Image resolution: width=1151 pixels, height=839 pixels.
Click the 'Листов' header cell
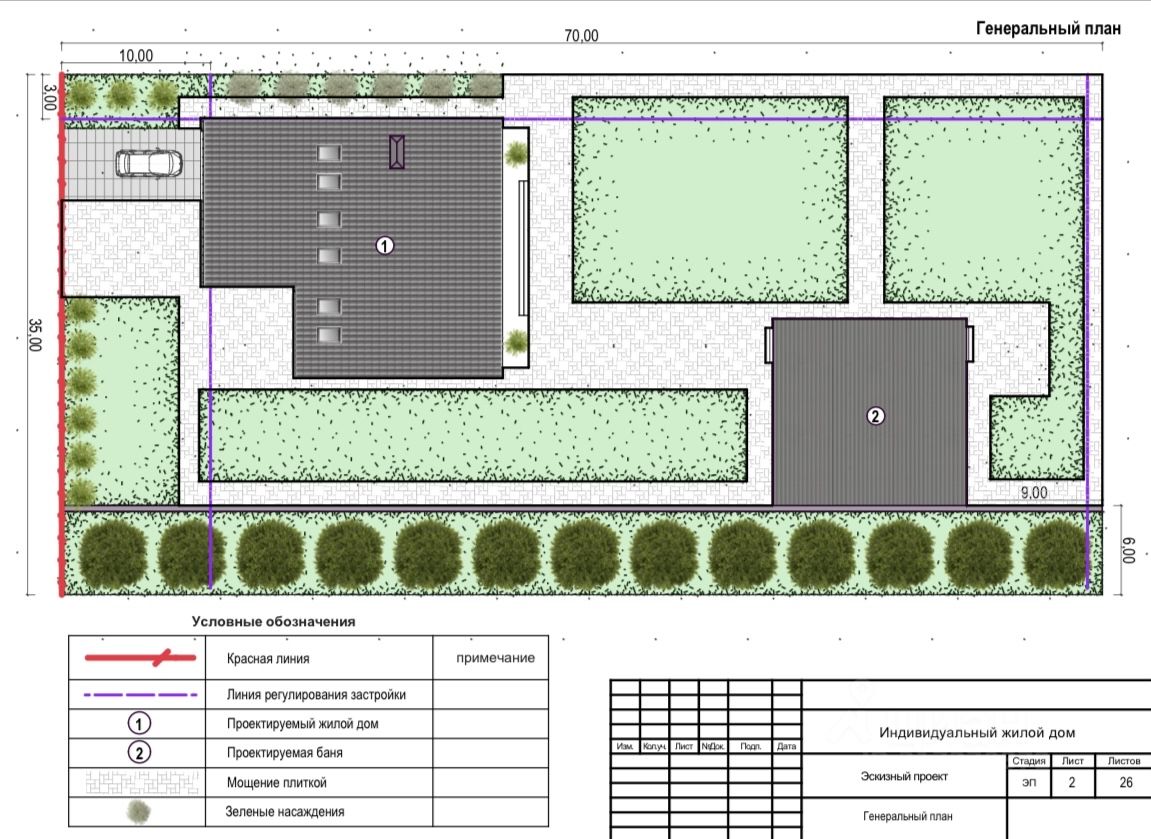point(1123,760)
